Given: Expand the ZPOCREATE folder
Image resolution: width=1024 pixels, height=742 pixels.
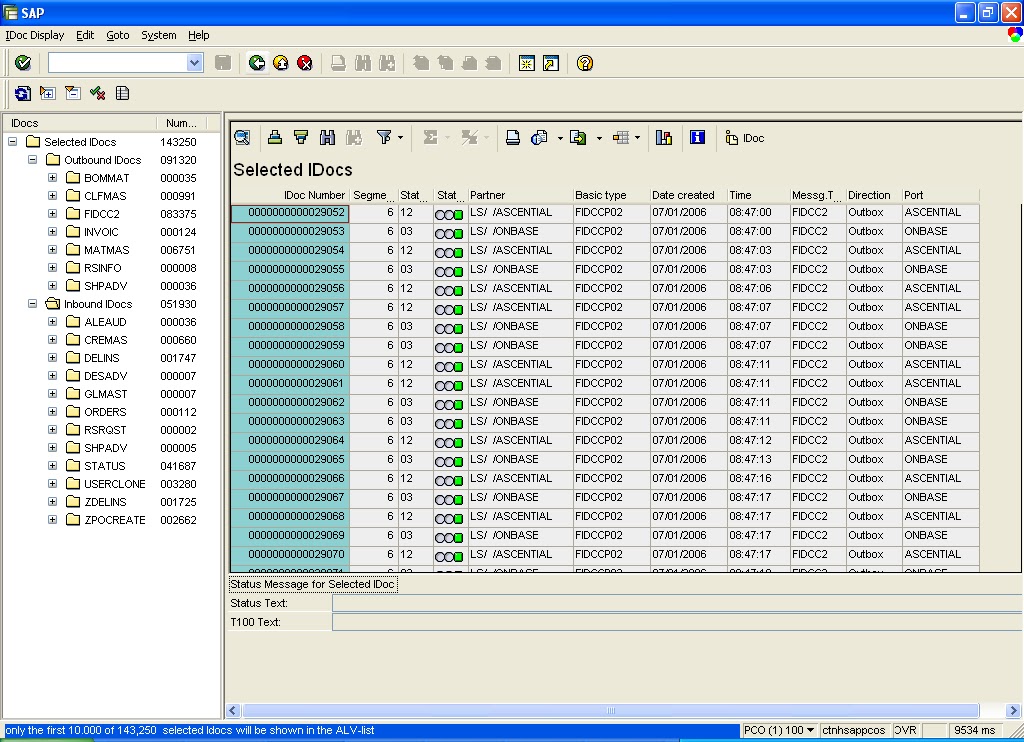Looking at the screenshot, I should pyautogui.click(x=52, y=519).
